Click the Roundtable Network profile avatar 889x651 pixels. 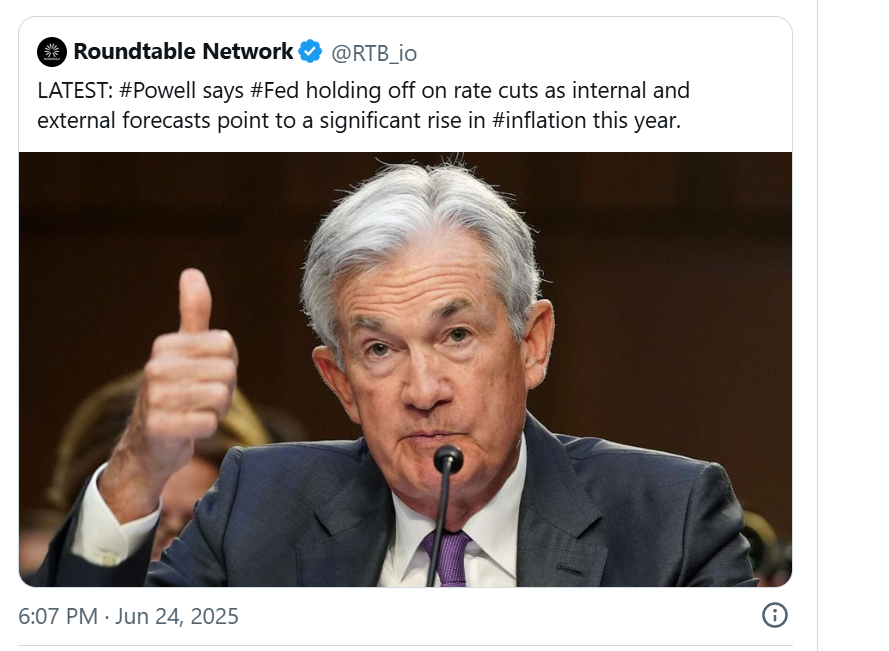(x=52, y=52)
